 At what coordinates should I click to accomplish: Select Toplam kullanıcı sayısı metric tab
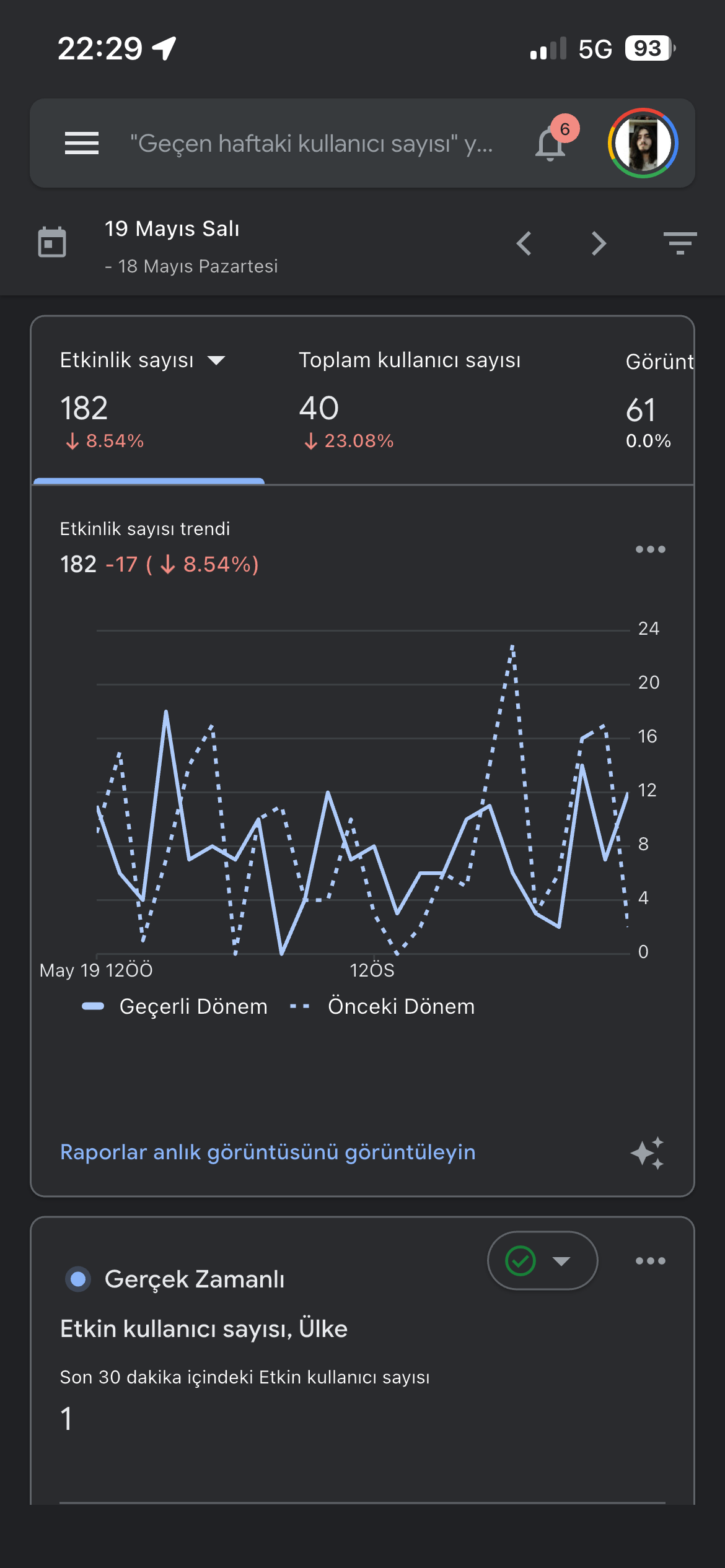point(410,399)
